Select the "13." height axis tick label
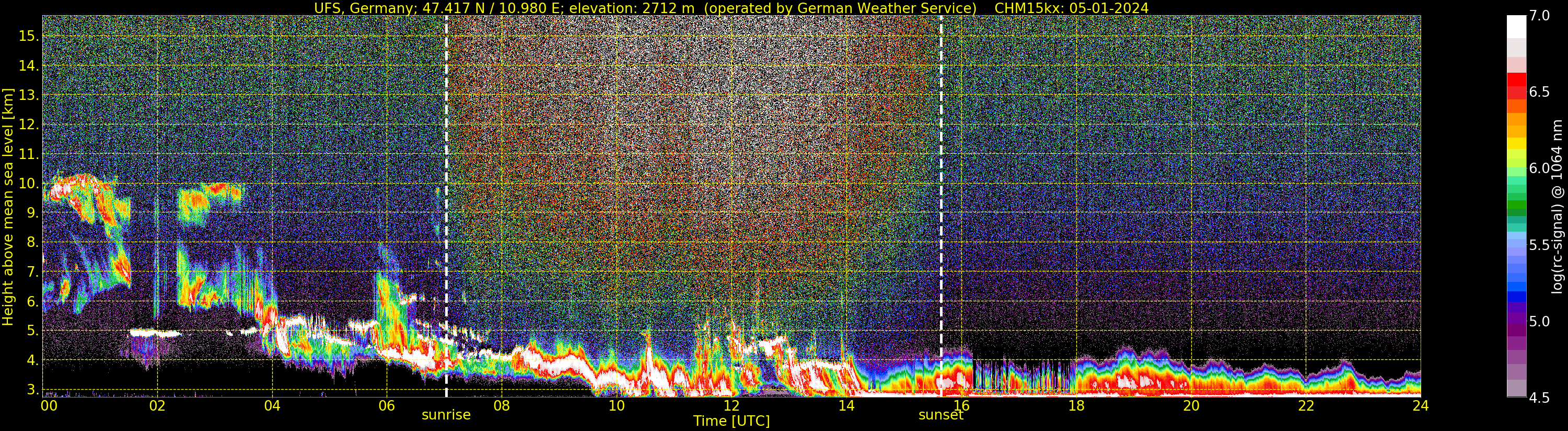This screenshot has height=431, width=1568. click(x=29, y=95)
